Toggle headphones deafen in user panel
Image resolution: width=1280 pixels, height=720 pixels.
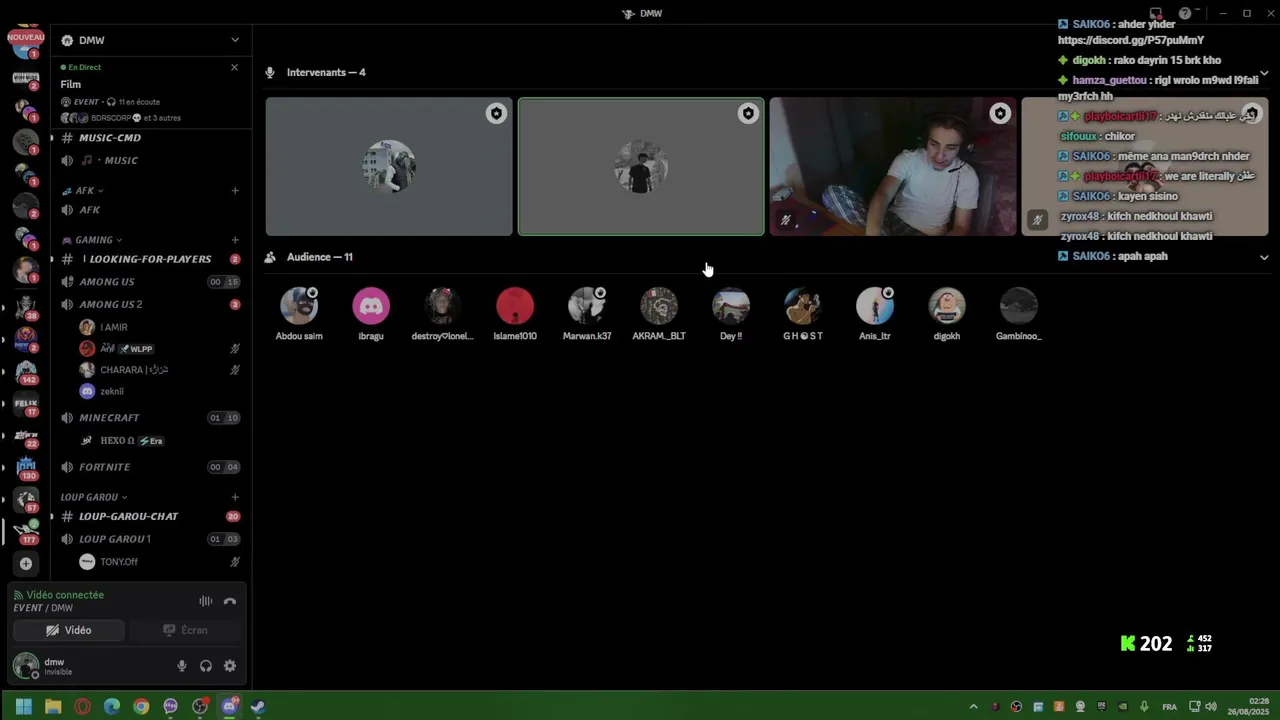click(x=206, y=666)
